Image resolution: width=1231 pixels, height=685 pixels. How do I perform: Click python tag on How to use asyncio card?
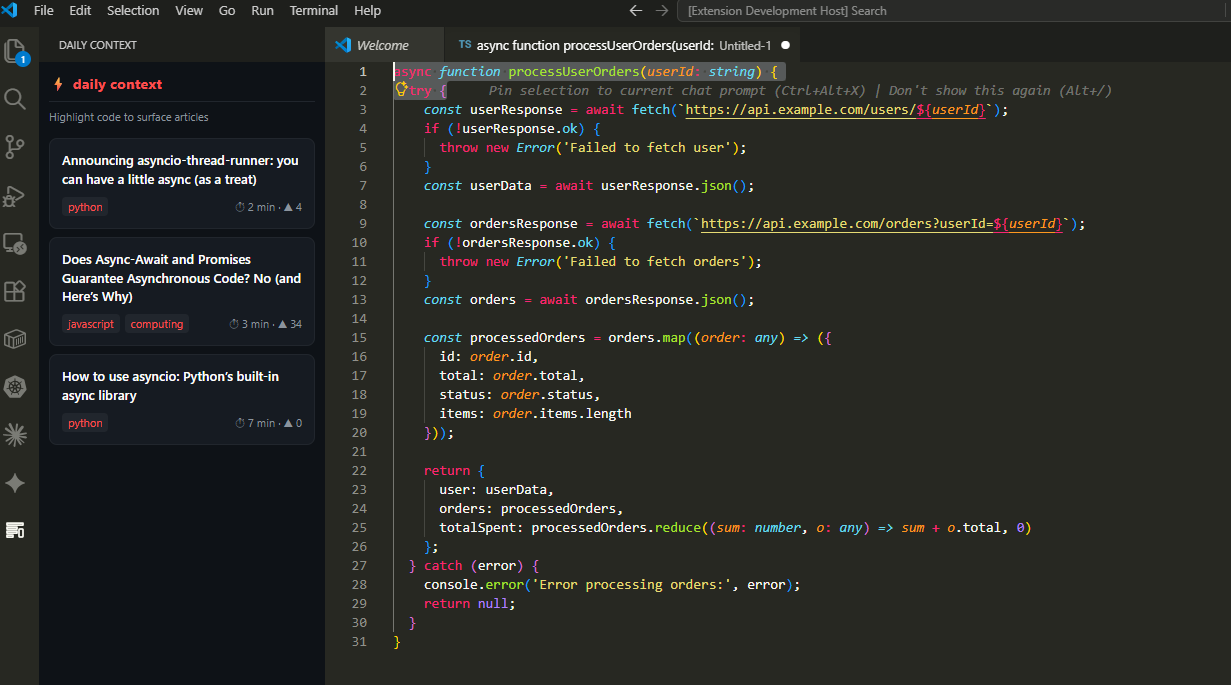click(85, 423)
